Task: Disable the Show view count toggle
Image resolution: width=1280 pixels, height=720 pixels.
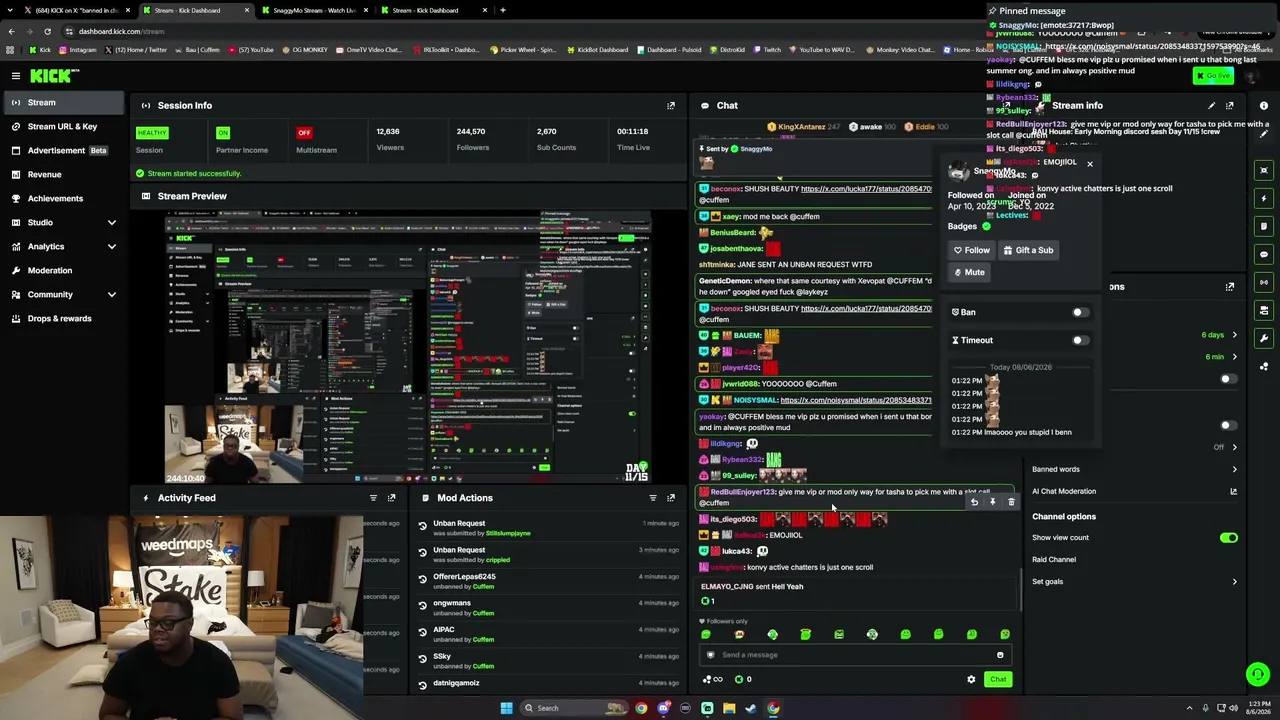Action: [x=1228, y=538]
